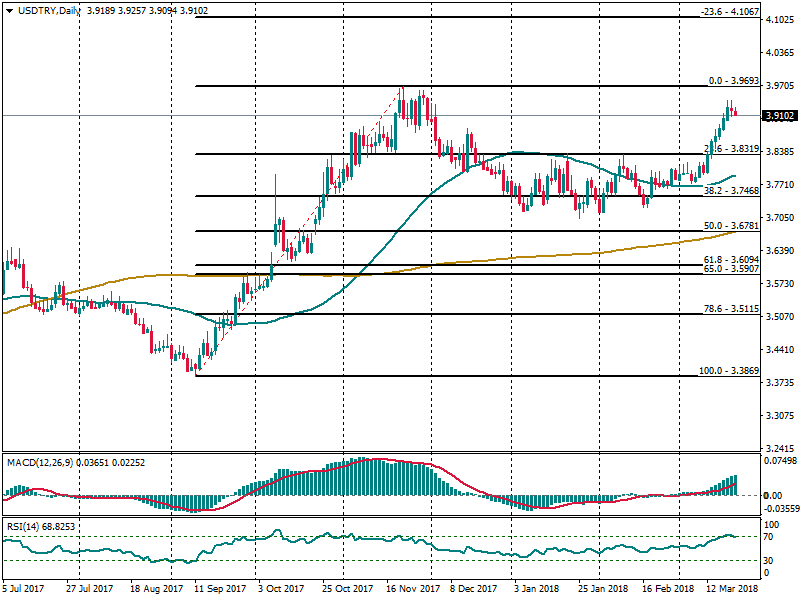This screenshot has height=600, width=800.
Task: Select the 100.0 - 3.3869 Fibonacci level label
Action: (x=731, y=371)
